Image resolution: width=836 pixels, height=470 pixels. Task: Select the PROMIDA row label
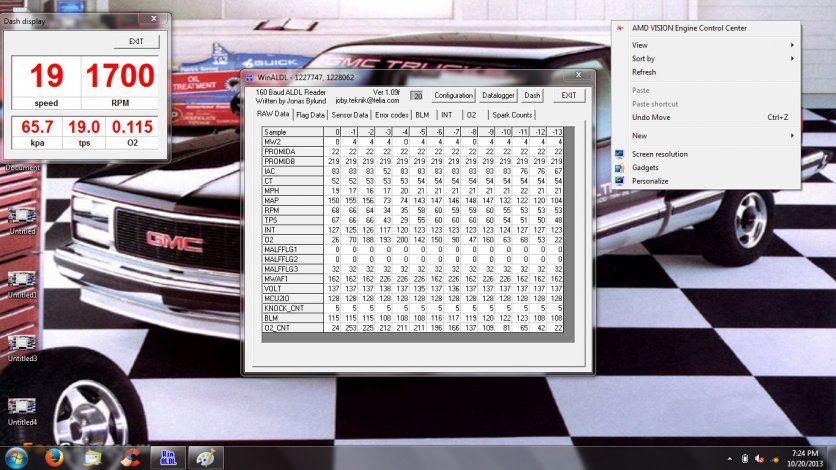coord(292,152)
